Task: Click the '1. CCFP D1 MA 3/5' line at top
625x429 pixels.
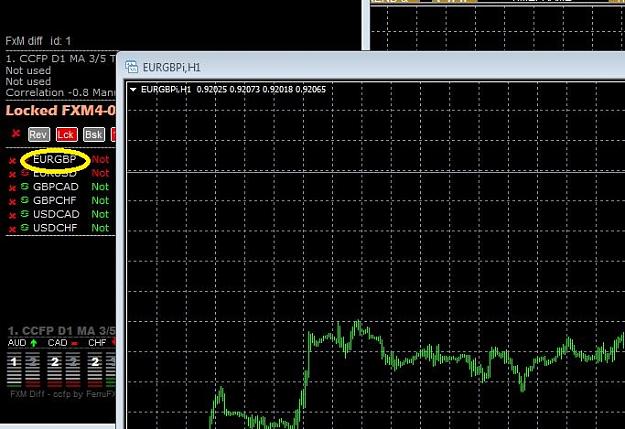Action: click(x=60, y=59)
